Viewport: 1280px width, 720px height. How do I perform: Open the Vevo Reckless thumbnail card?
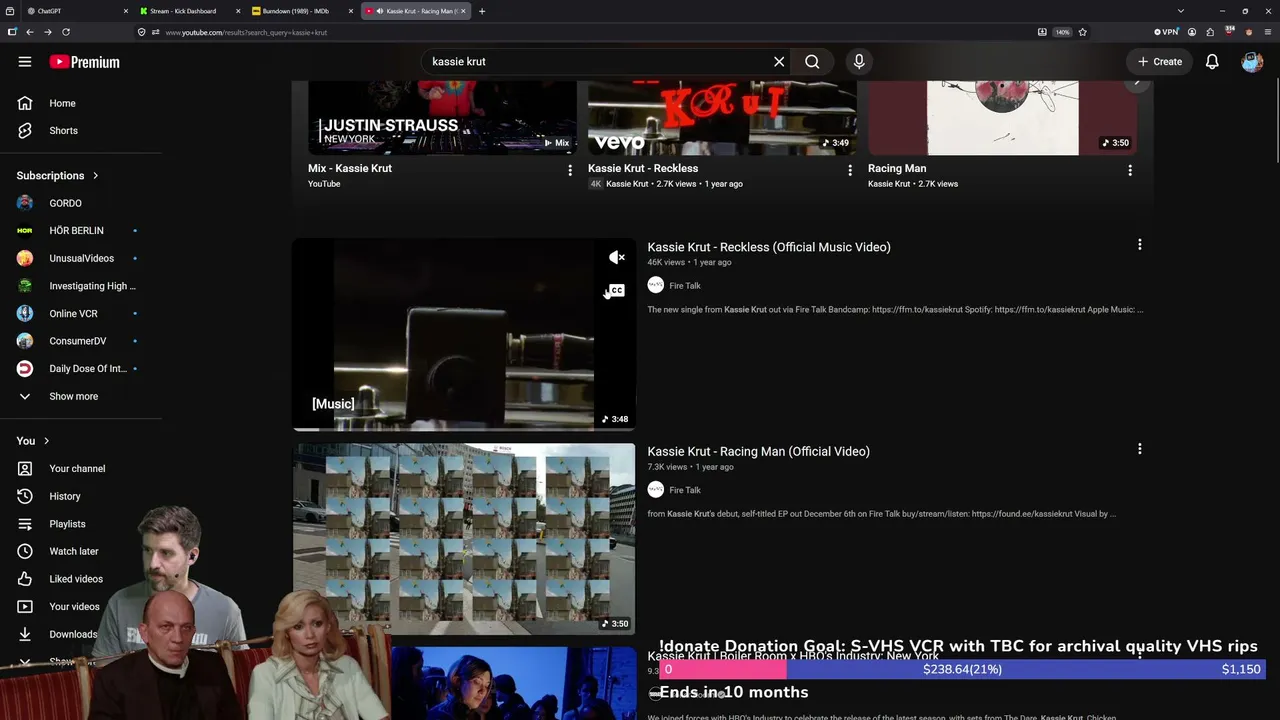[722, 118]
